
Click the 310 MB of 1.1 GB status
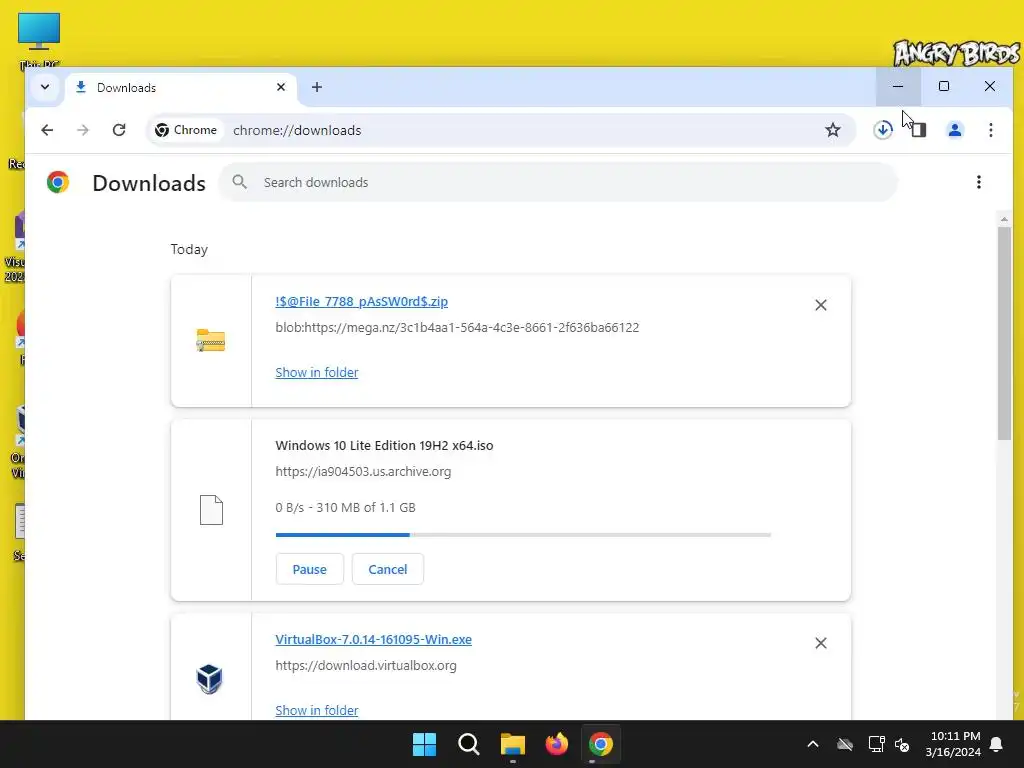345,507
